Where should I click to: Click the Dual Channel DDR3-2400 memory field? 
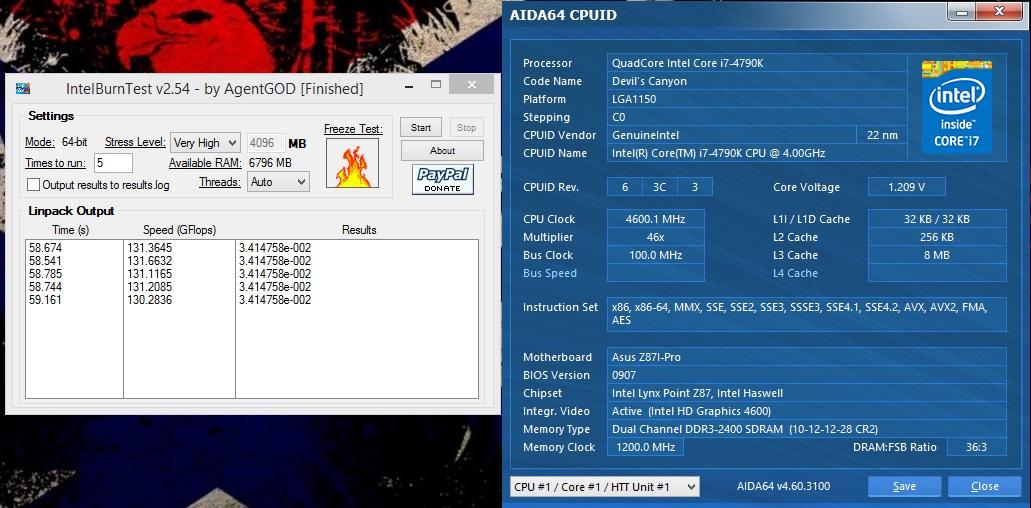coord(807,429)
